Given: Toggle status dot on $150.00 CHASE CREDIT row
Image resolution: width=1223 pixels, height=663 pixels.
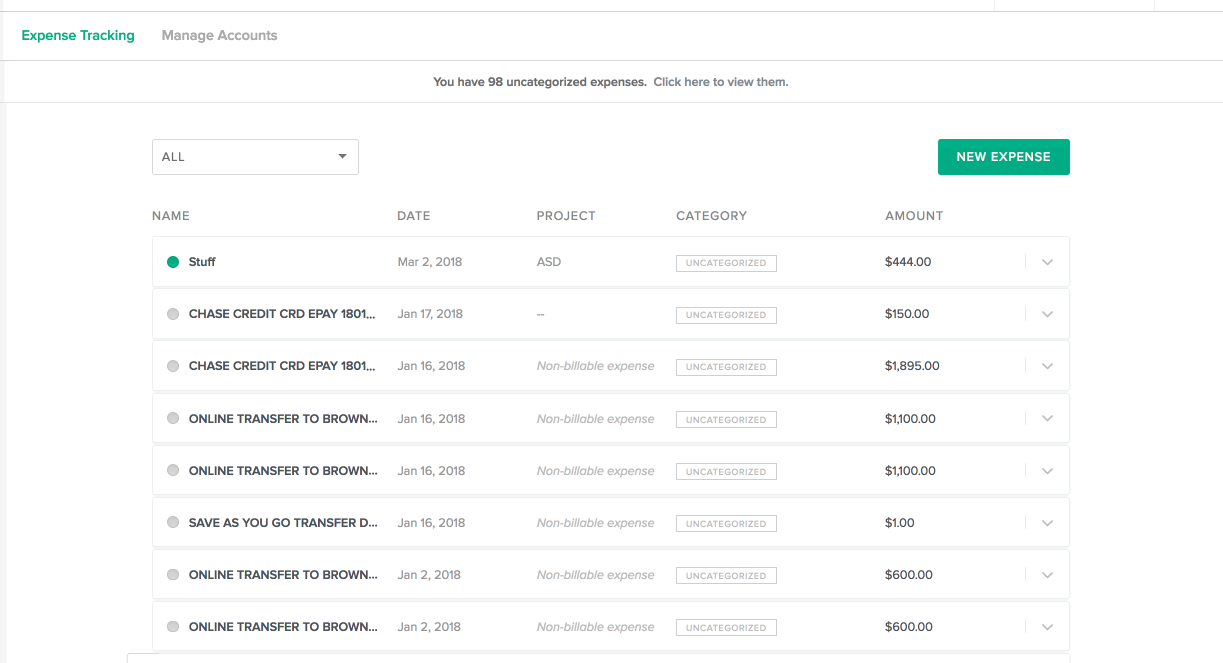Looking at the screenshot, I should coord(173,314).
